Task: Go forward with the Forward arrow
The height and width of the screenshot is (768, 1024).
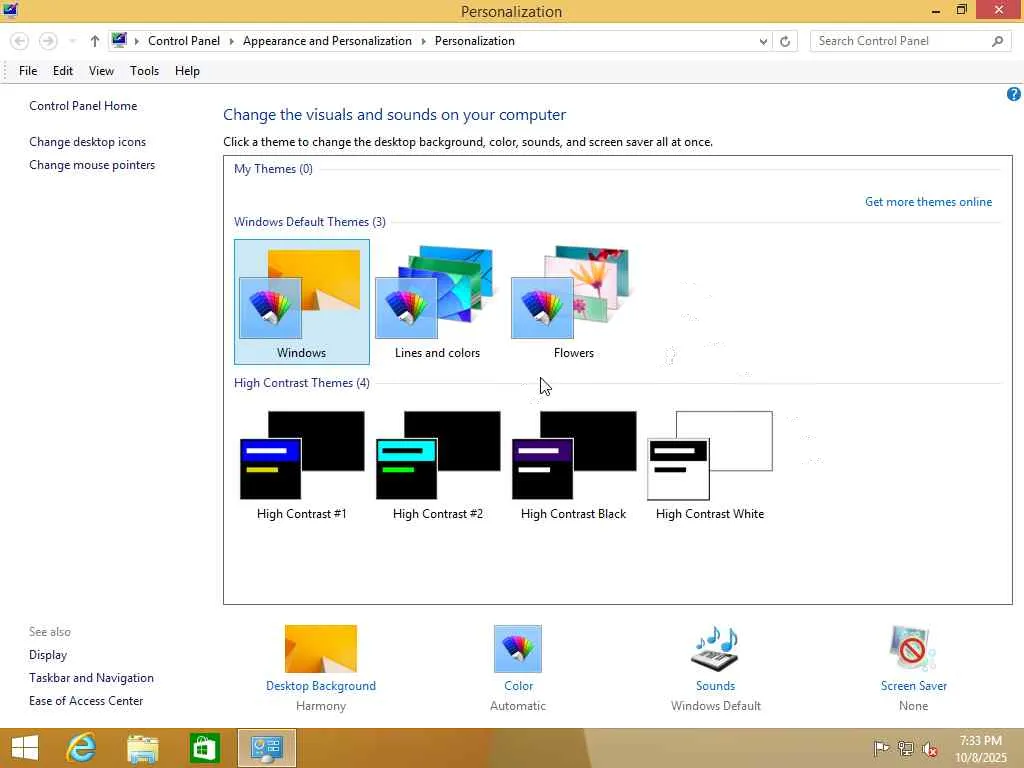Action: pos(48,41)
